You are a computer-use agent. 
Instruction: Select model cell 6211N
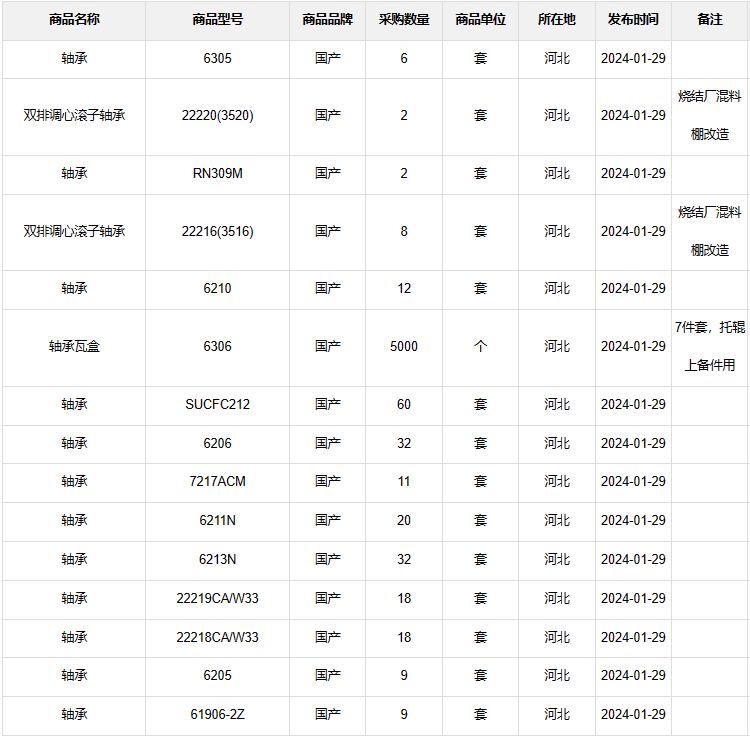point(218,521)
